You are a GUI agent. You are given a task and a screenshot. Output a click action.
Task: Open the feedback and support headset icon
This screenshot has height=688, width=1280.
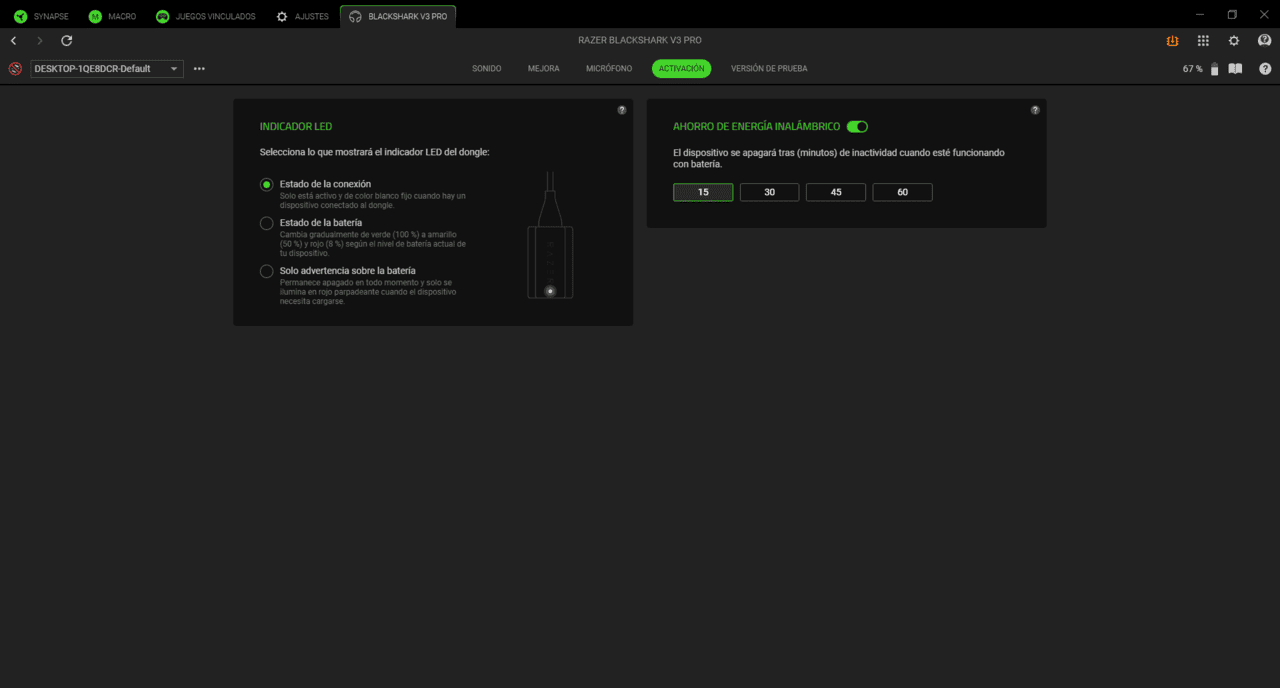(x=1265, y=41)
